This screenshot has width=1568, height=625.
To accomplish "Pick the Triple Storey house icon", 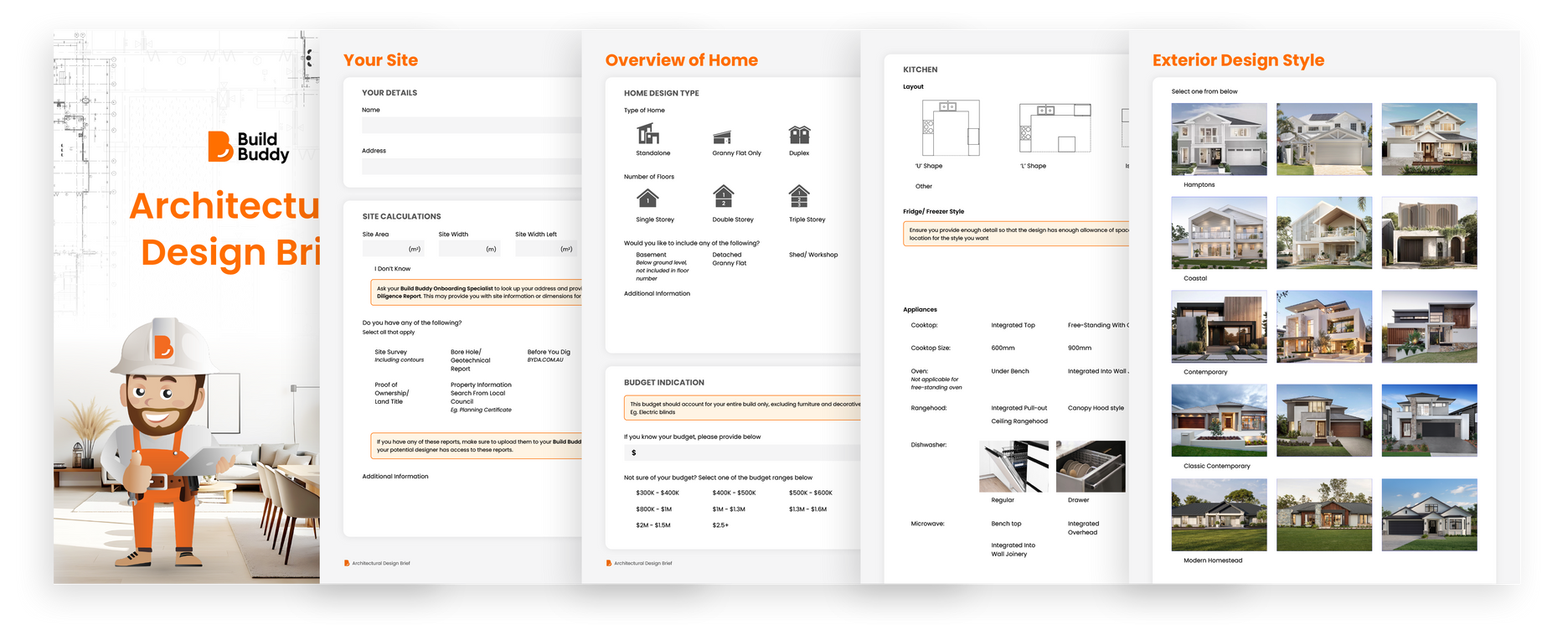I will [799, 196].
